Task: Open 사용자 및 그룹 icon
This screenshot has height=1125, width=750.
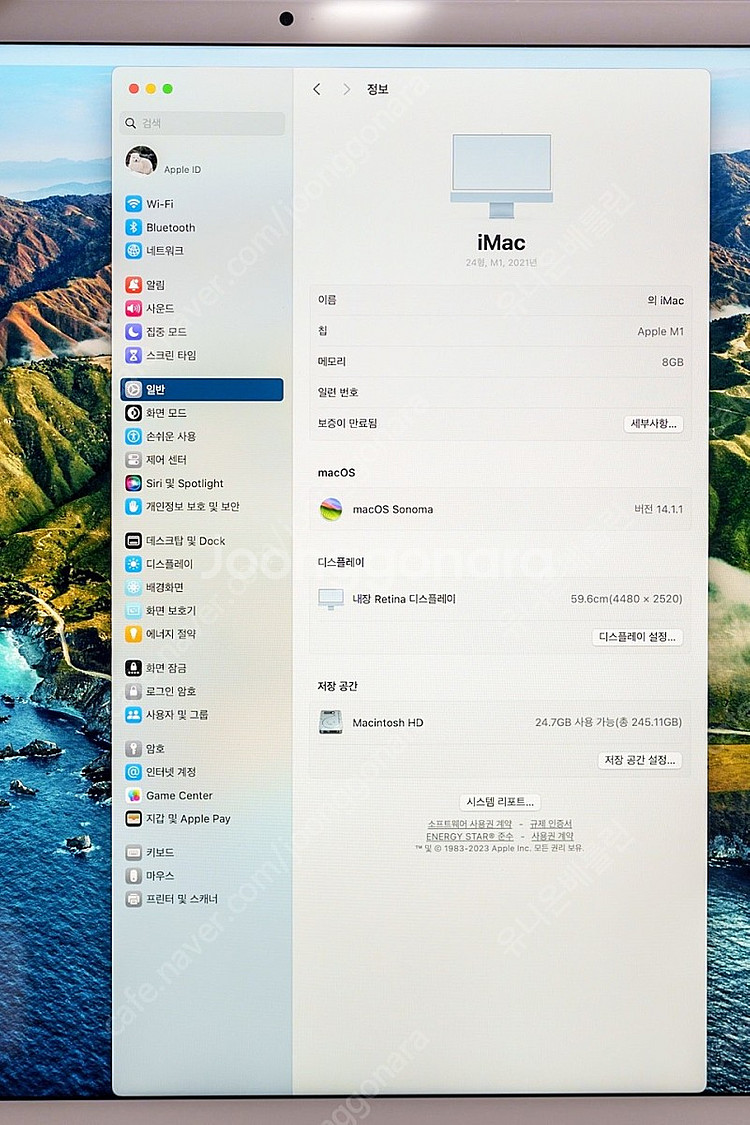Action: (133, 715)
